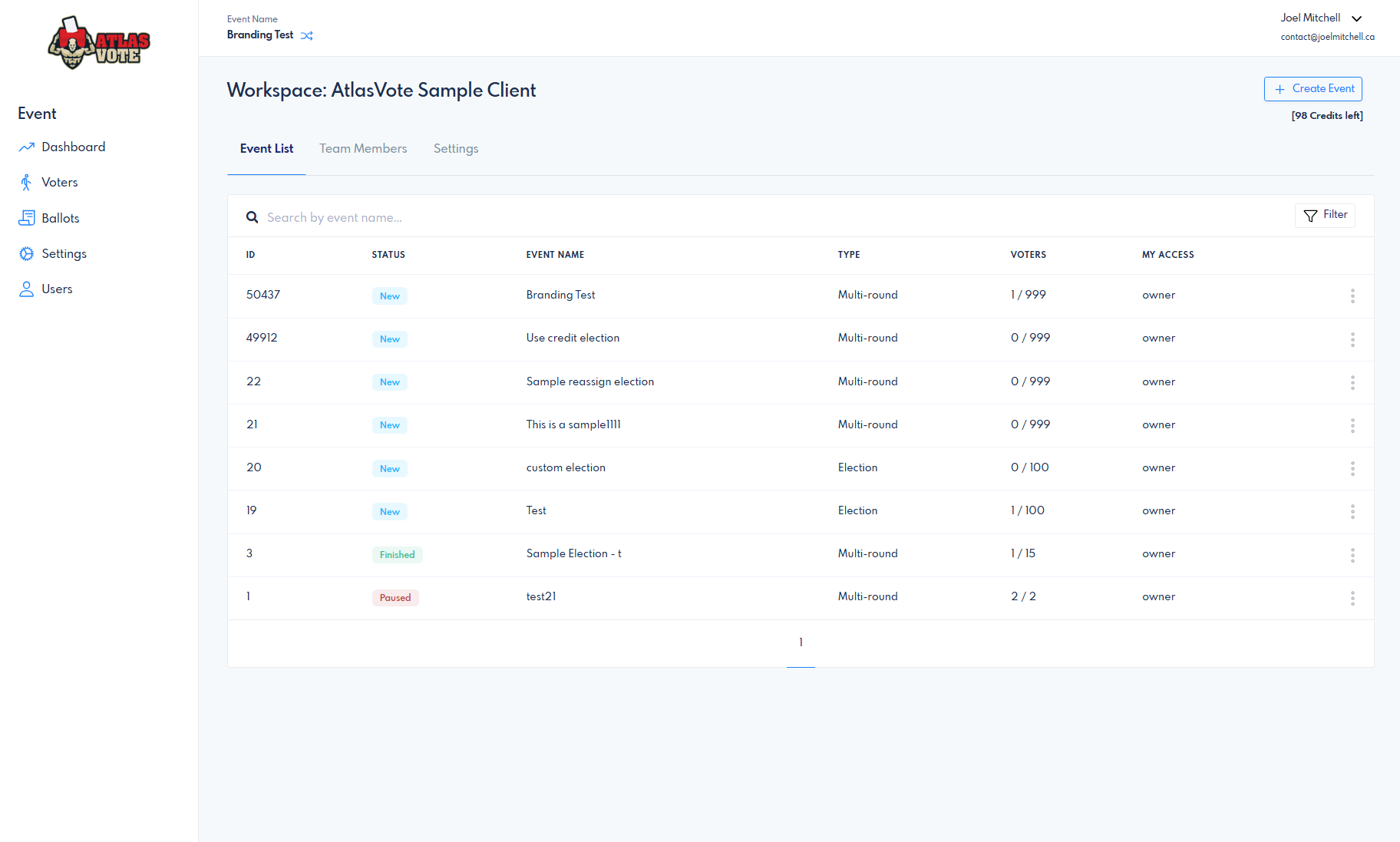Screen dimensions: 1400x842
Task: Click the Sample Election - t event name
Action: 573,553
